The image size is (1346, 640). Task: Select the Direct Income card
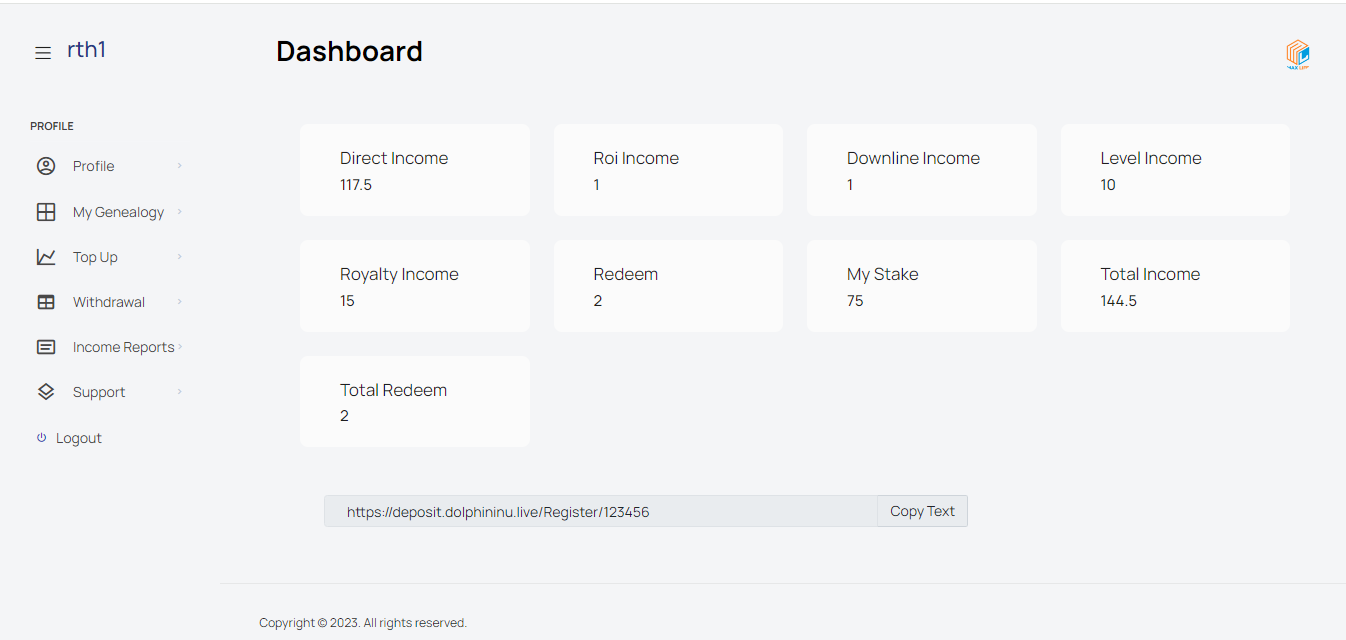414,170
